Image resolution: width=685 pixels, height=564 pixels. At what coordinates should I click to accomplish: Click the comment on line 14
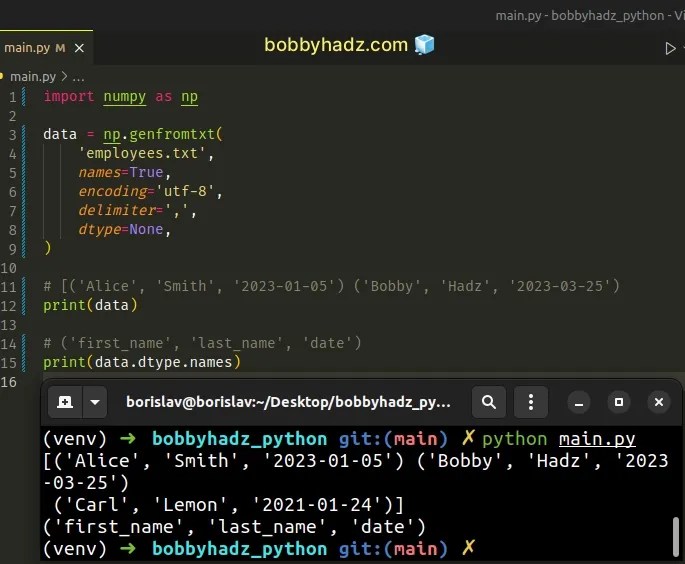tap(202, 343)
